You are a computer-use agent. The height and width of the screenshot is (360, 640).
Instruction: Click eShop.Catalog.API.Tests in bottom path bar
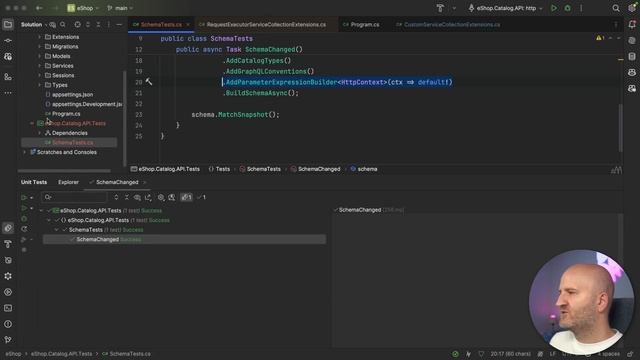coord(62,354)
